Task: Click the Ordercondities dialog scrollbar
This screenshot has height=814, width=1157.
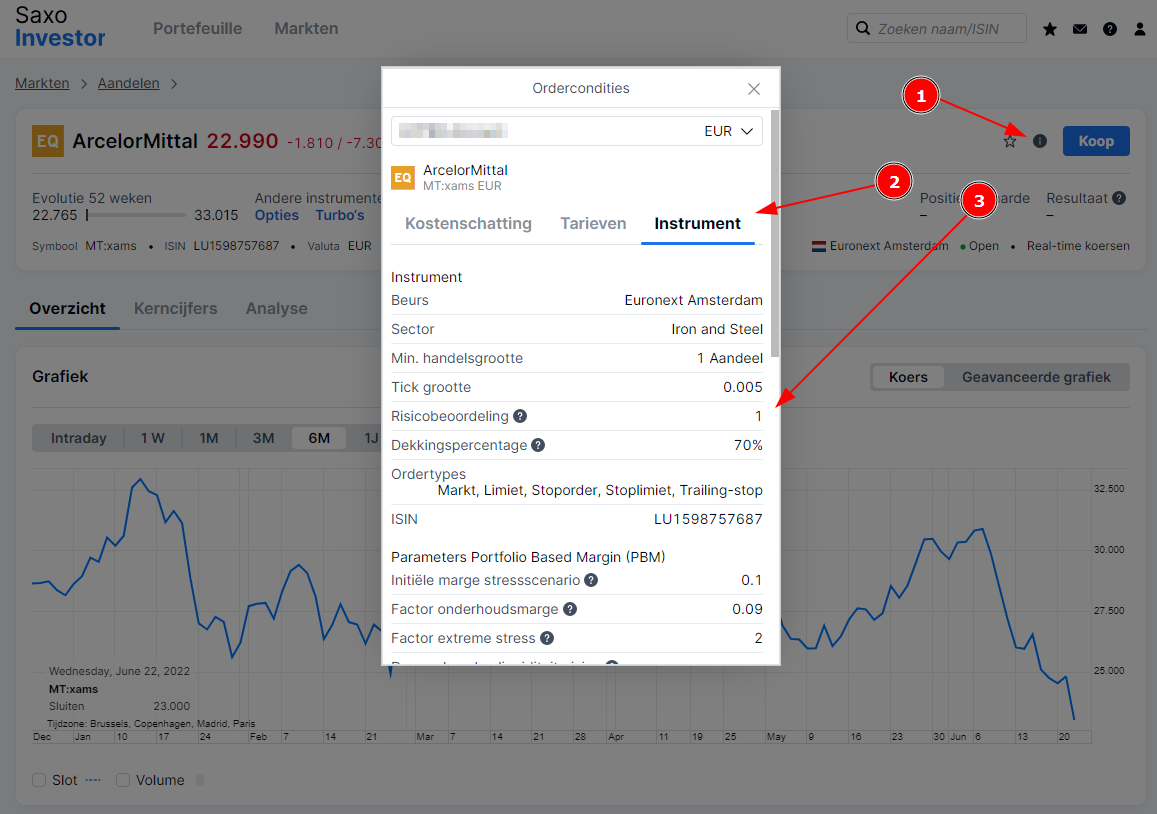Action: click(x=775, y=233)
